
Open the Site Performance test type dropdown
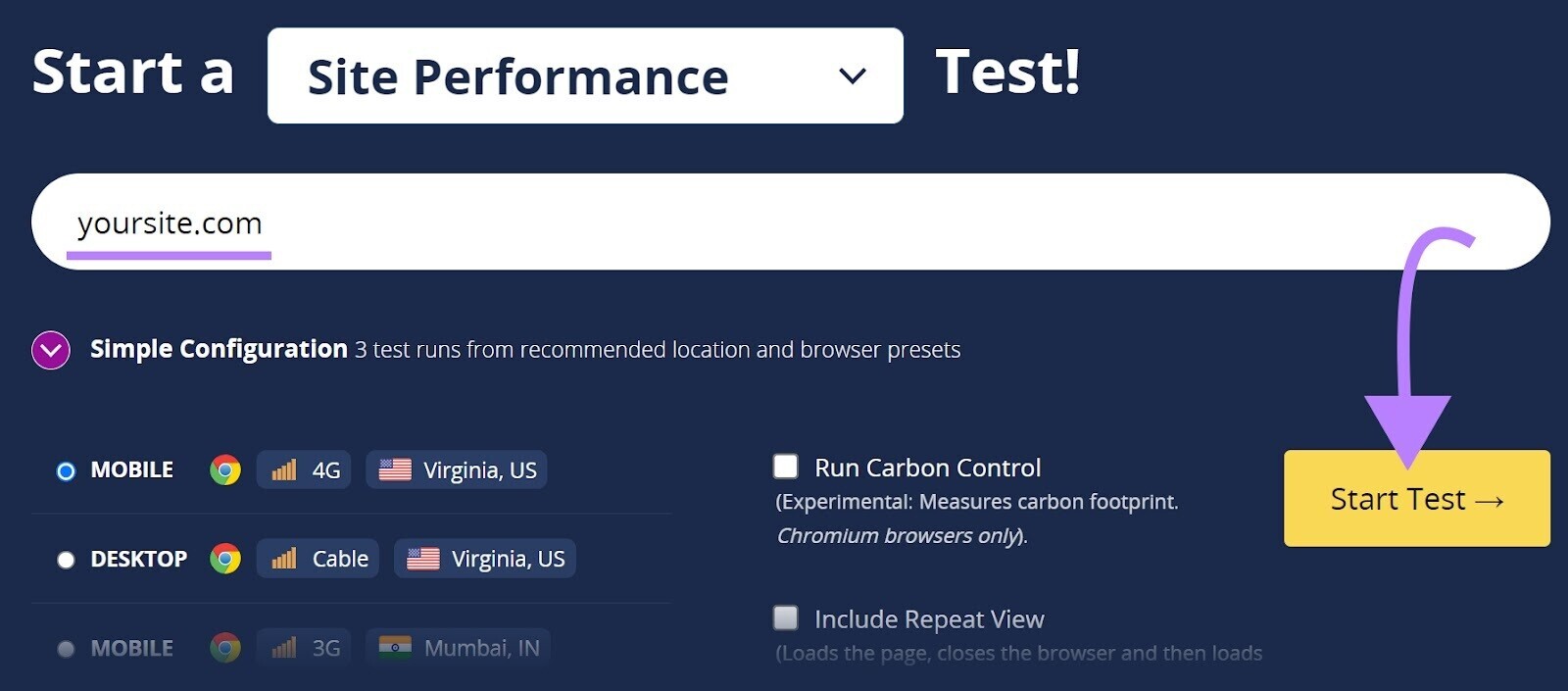tap(585, 75)
